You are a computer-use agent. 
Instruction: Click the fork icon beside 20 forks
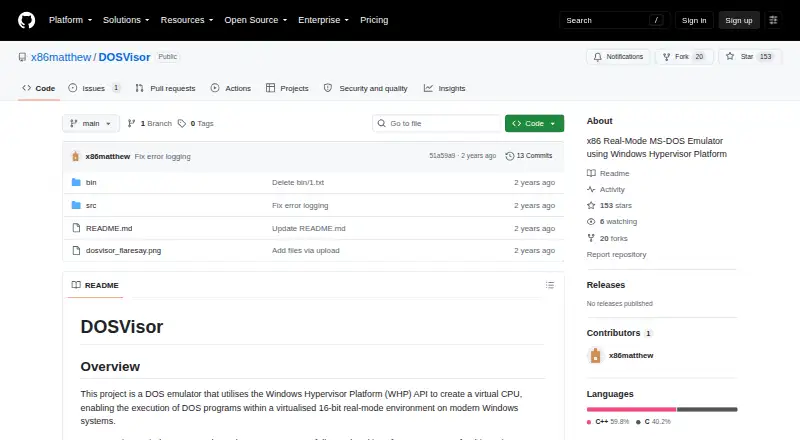(x=591, y=238)
